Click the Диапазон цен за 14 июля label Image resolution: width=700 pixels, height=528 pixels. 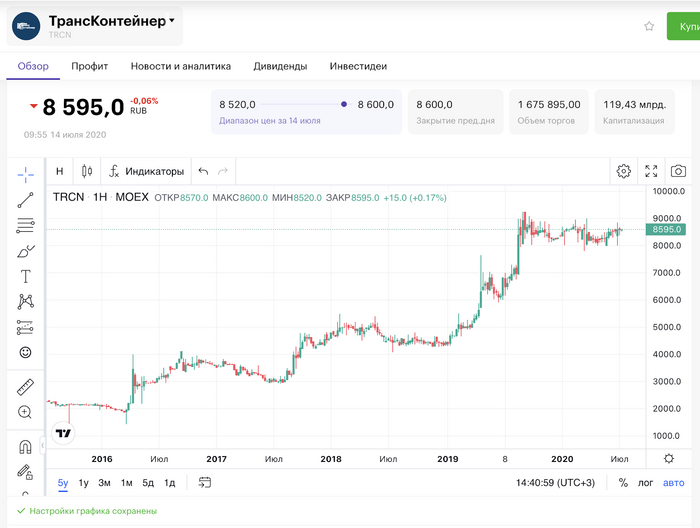[x=270, y=121]
